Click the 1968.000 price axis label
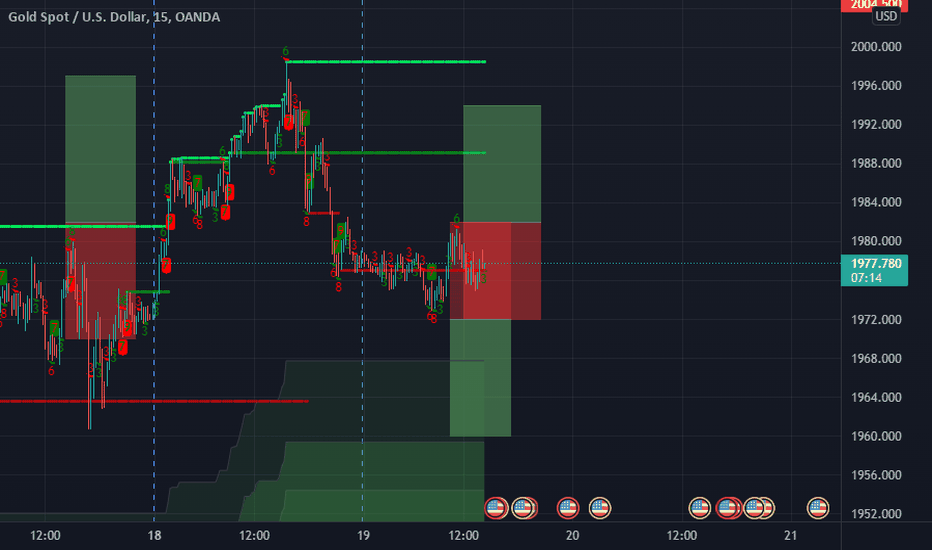 tap(876, 359)
